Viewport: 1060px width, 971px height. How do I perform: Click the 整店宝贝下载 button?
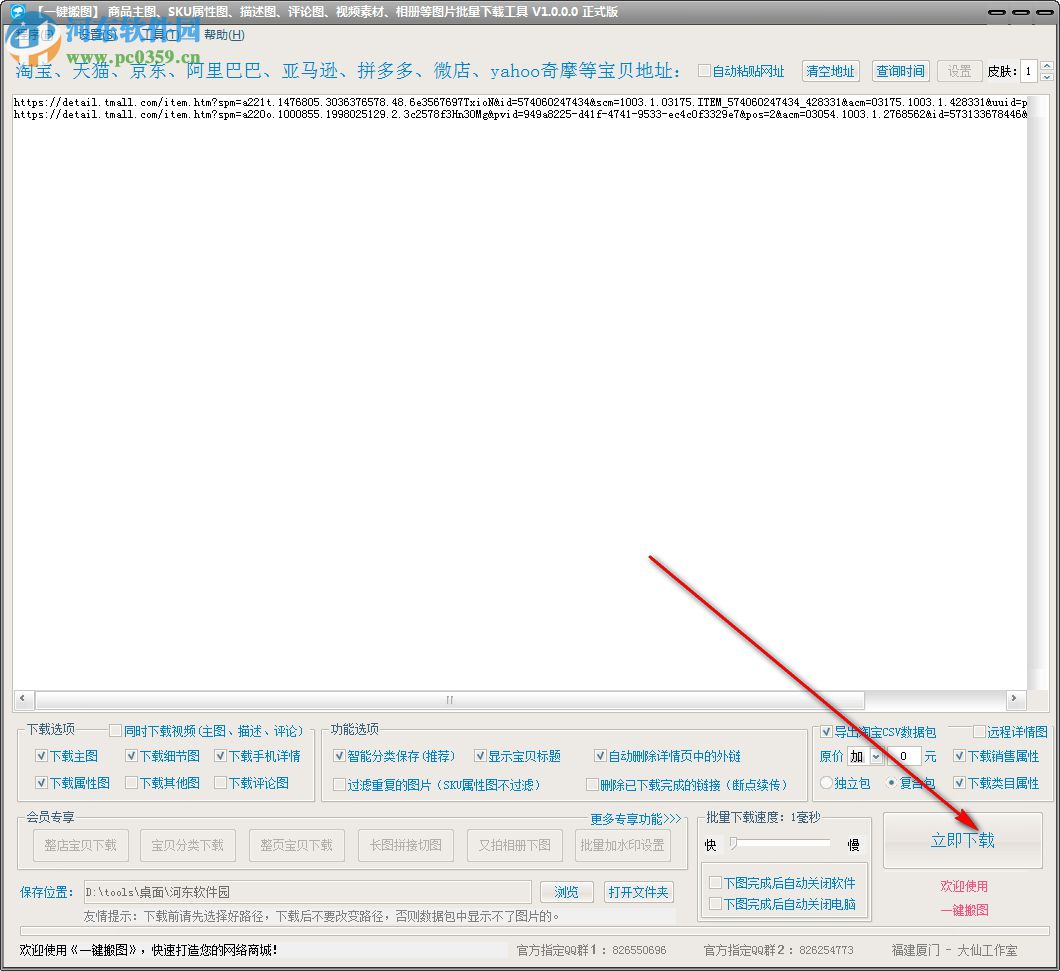(x=81, y=845)
